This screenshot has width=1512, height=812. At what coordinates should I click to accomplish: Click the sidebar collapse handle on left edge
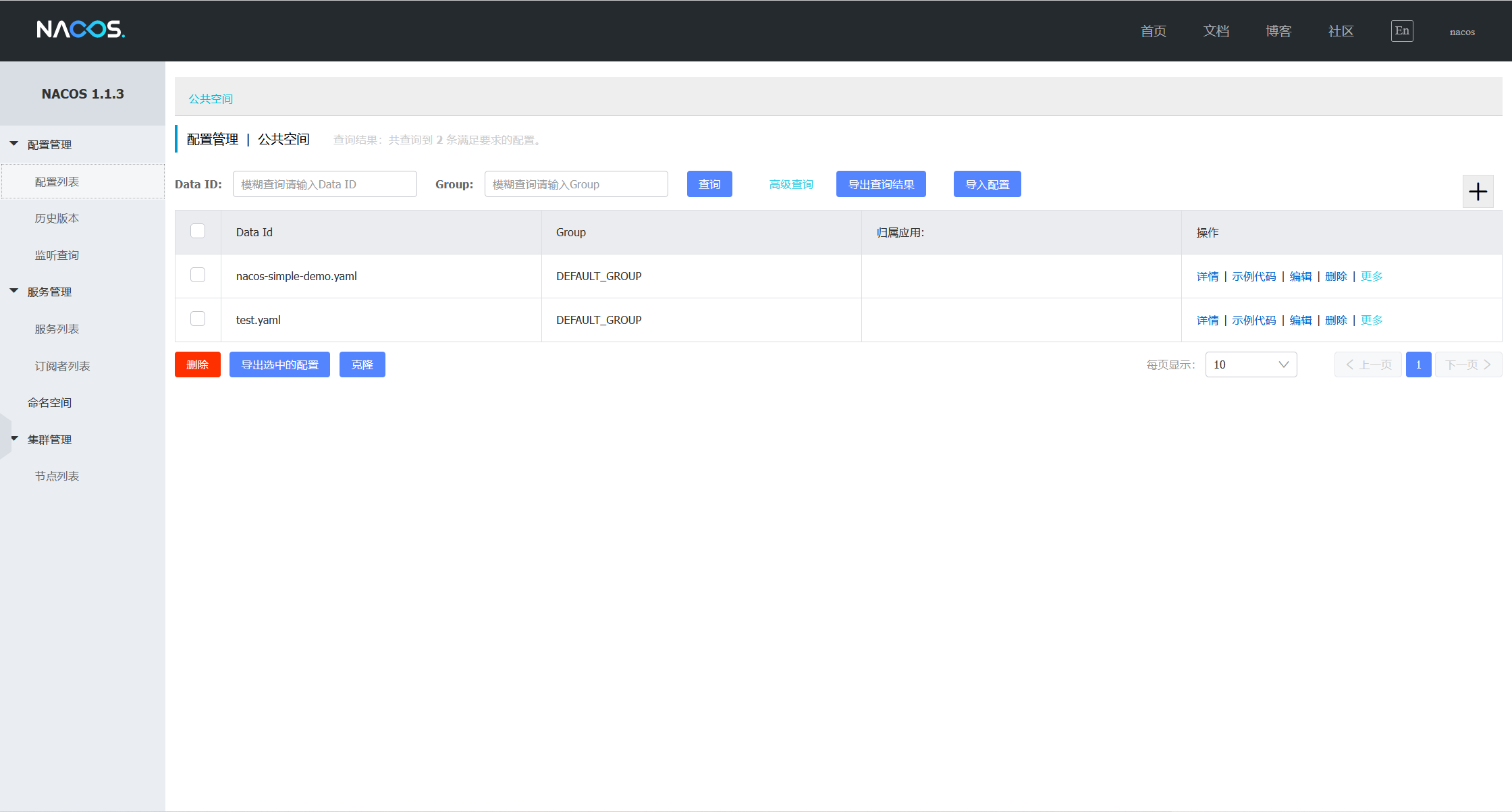point(5,437)
